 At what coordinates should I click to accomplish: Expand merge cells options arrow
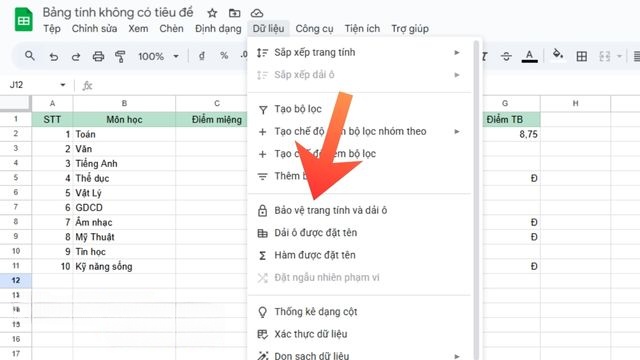[619, 56]
